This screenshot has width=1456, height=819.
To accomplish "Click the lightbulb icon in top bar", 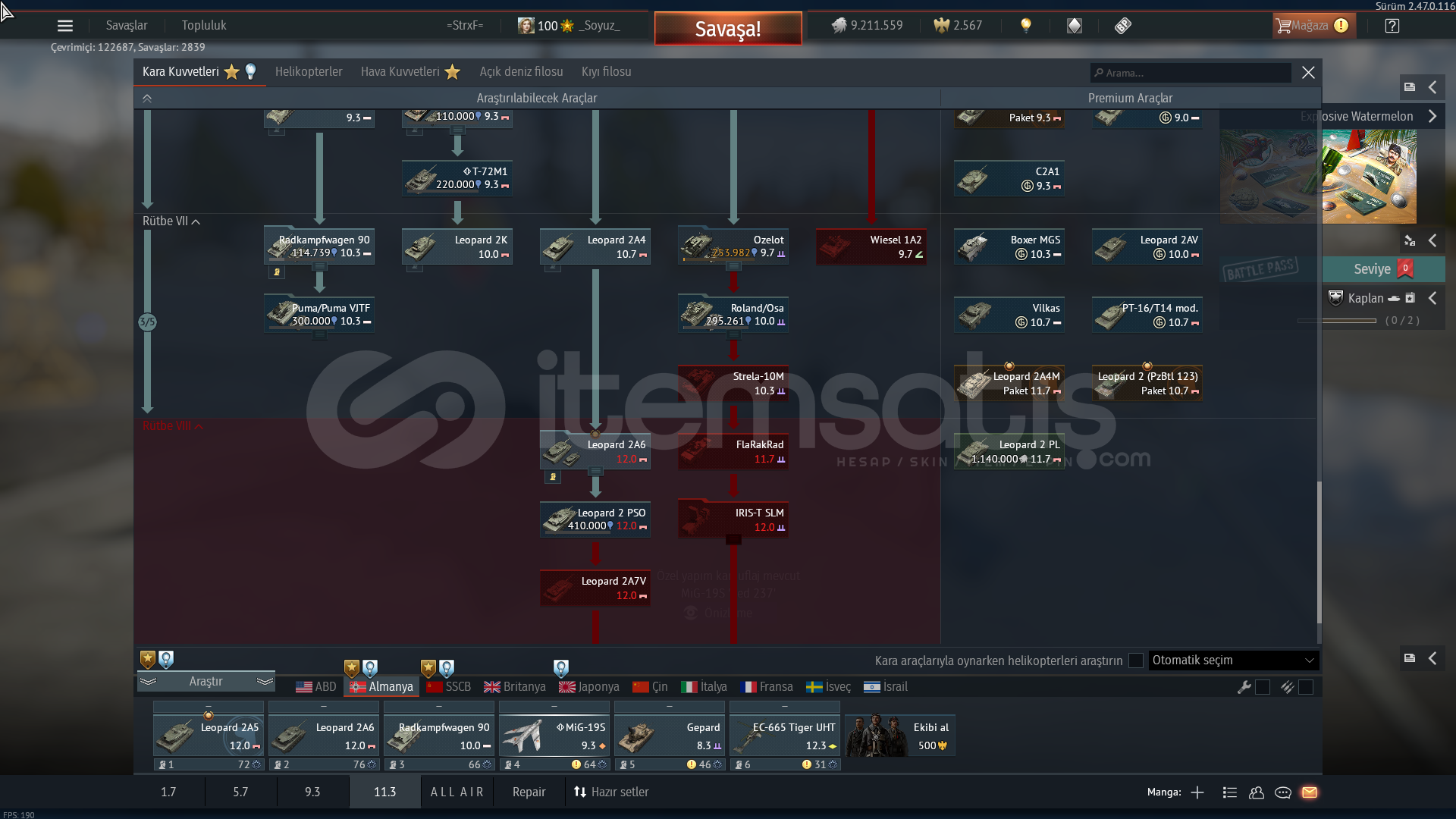I will [1026, 25].
